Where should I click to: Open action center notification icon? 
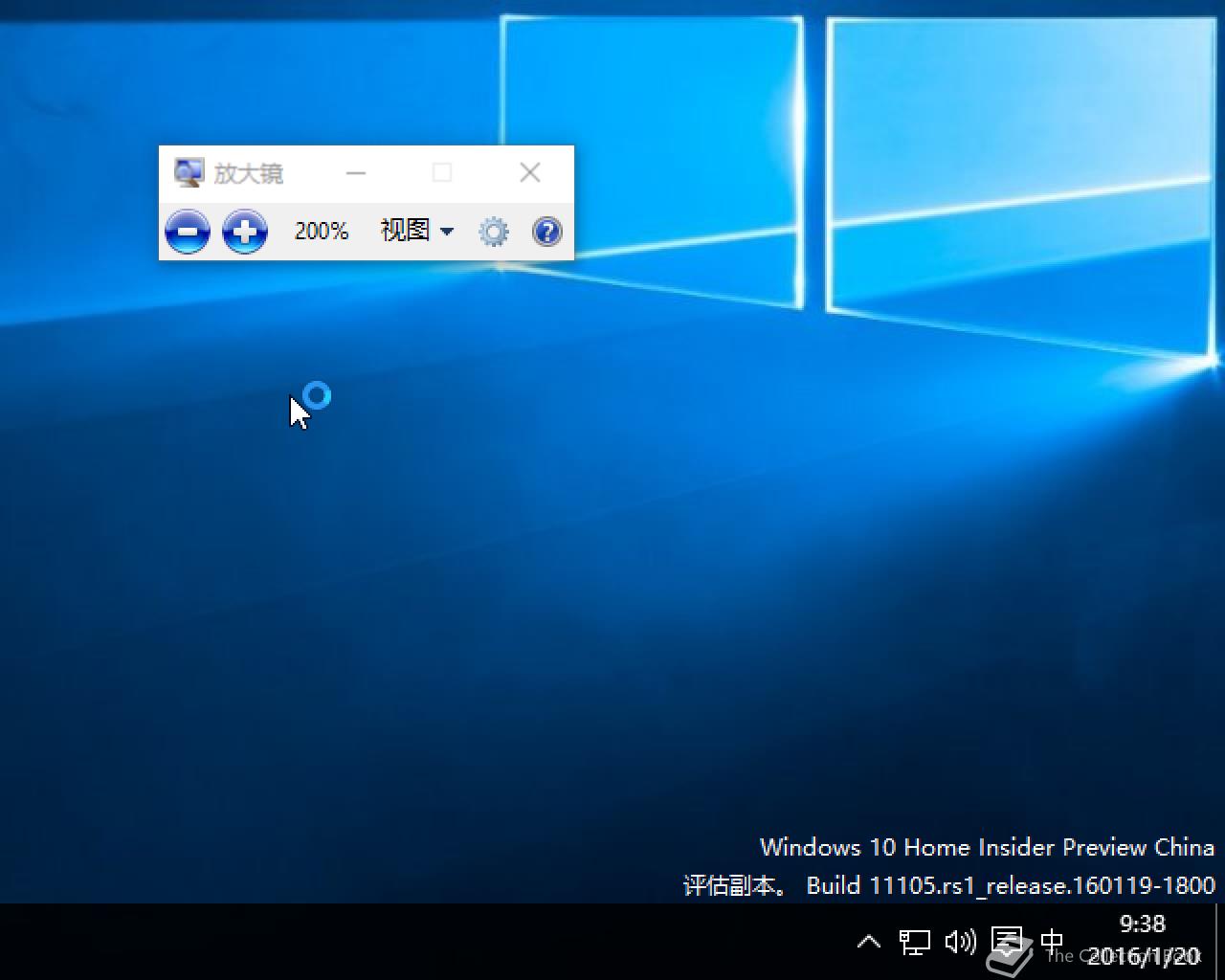(1006, 942)
